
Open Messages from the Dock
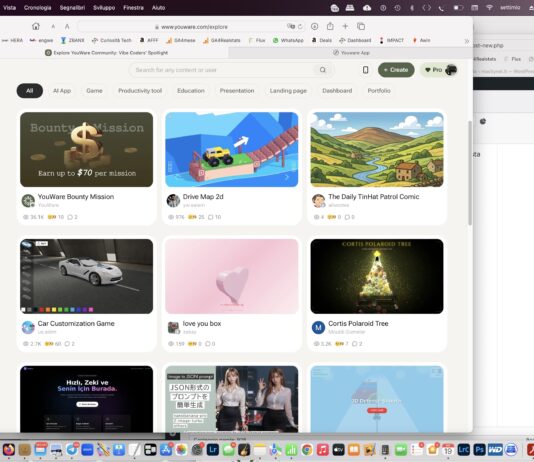point(229,449)
